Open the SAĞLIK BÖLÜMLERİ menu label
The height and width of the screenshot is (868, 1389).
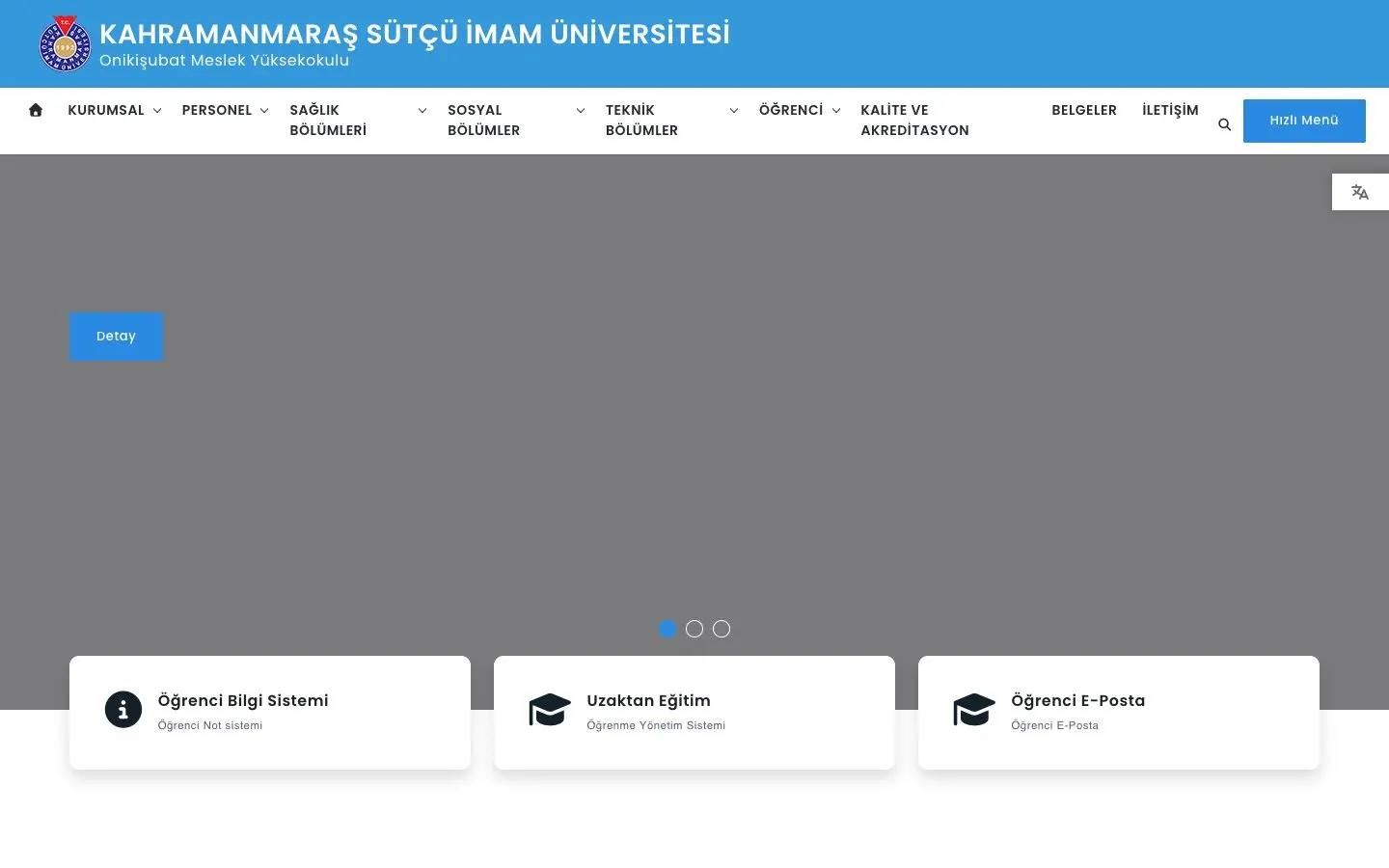pyautogui.click(x=328, y=121)
